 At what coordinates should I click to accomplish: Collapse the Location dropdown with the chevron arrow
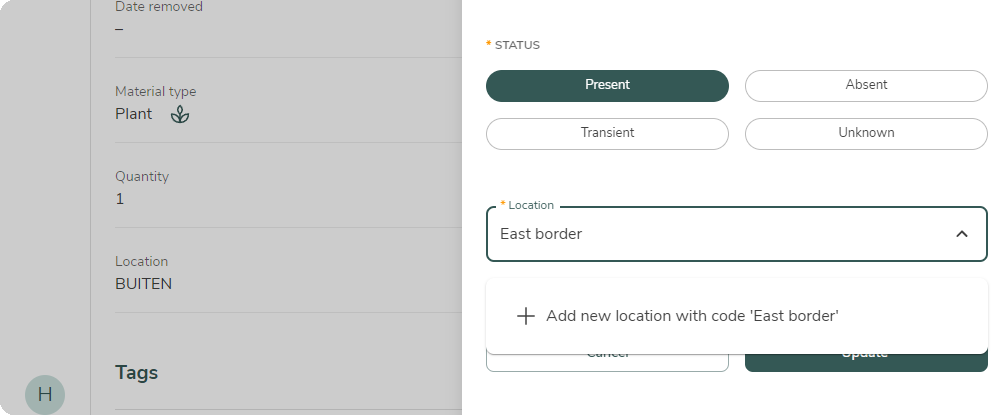tap(961, 234)
